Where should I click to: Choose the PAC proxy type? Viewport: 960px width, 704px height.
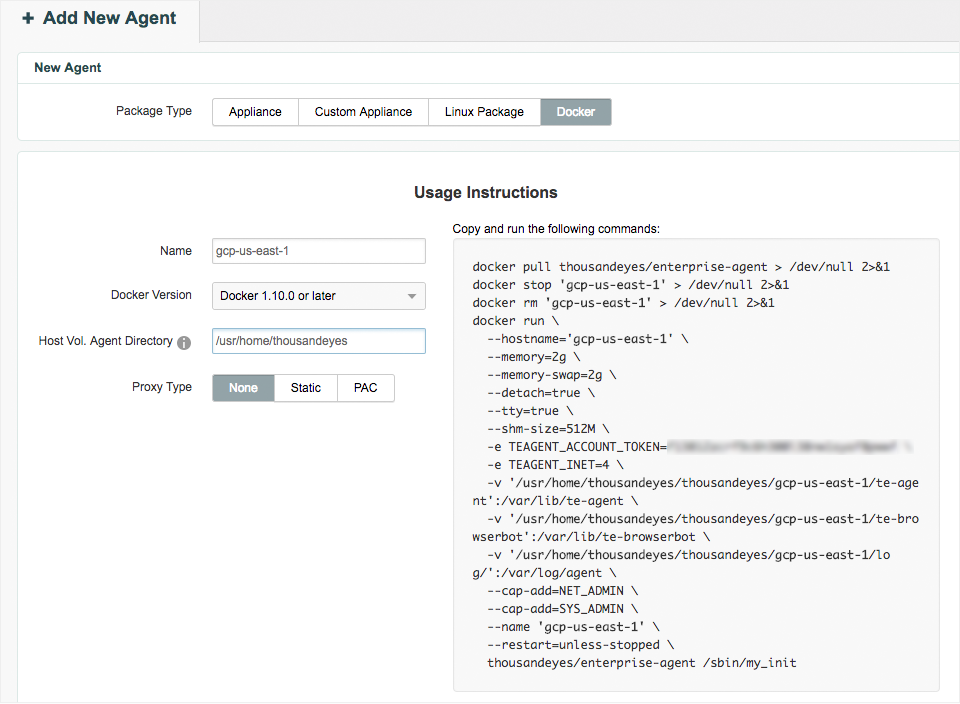click(366, 388)
